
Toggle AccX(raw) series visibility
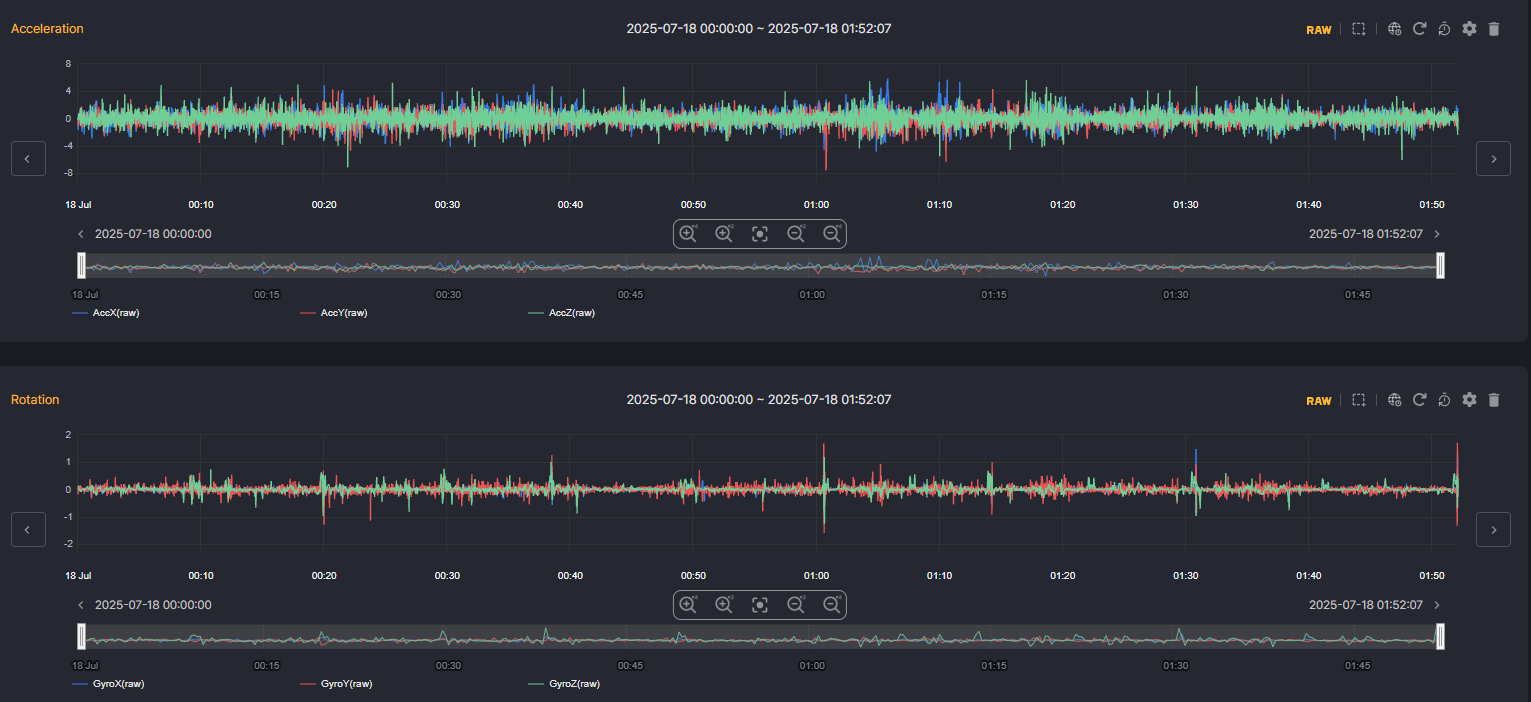tap(105, 313)
